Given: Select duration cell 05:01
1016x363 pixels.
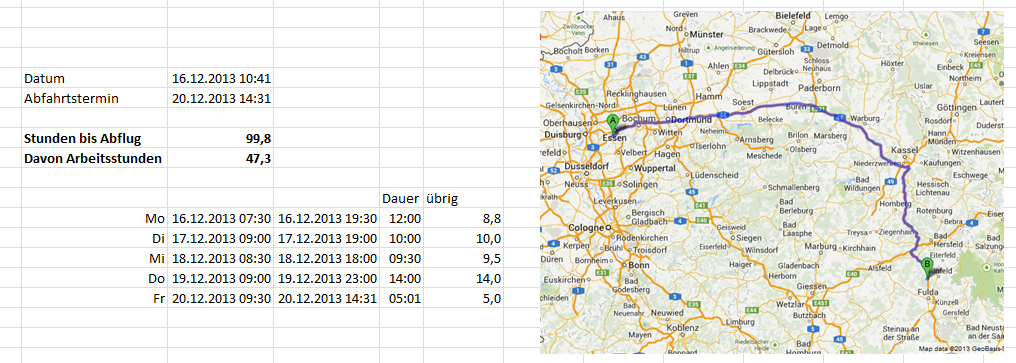Looking at the screenshot, I should (x=401, y=299).
